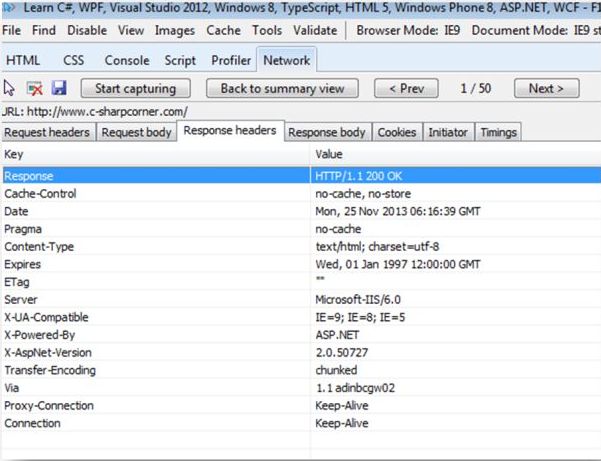This screenshot has width=601, height=461.
Task: Open the Images menu
Action: tap(175, 31)
